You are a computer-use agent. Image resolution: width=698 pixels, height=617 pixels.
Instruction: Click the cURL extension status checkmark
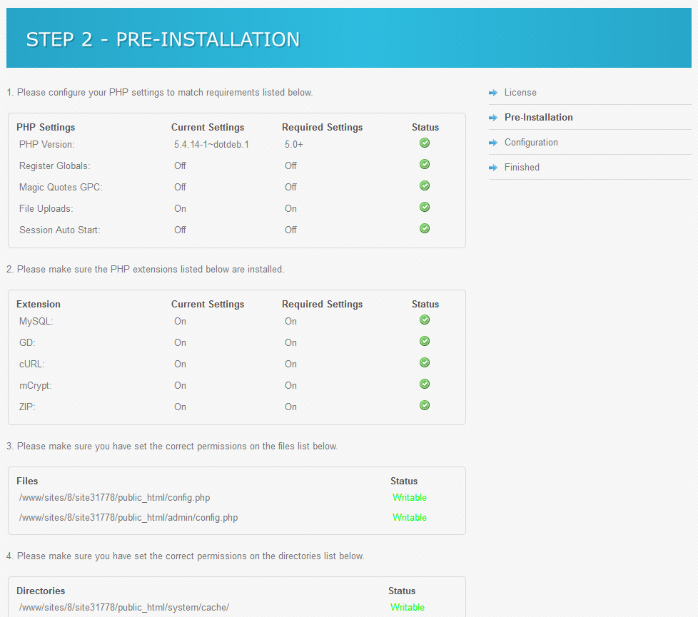click(425, 363)
